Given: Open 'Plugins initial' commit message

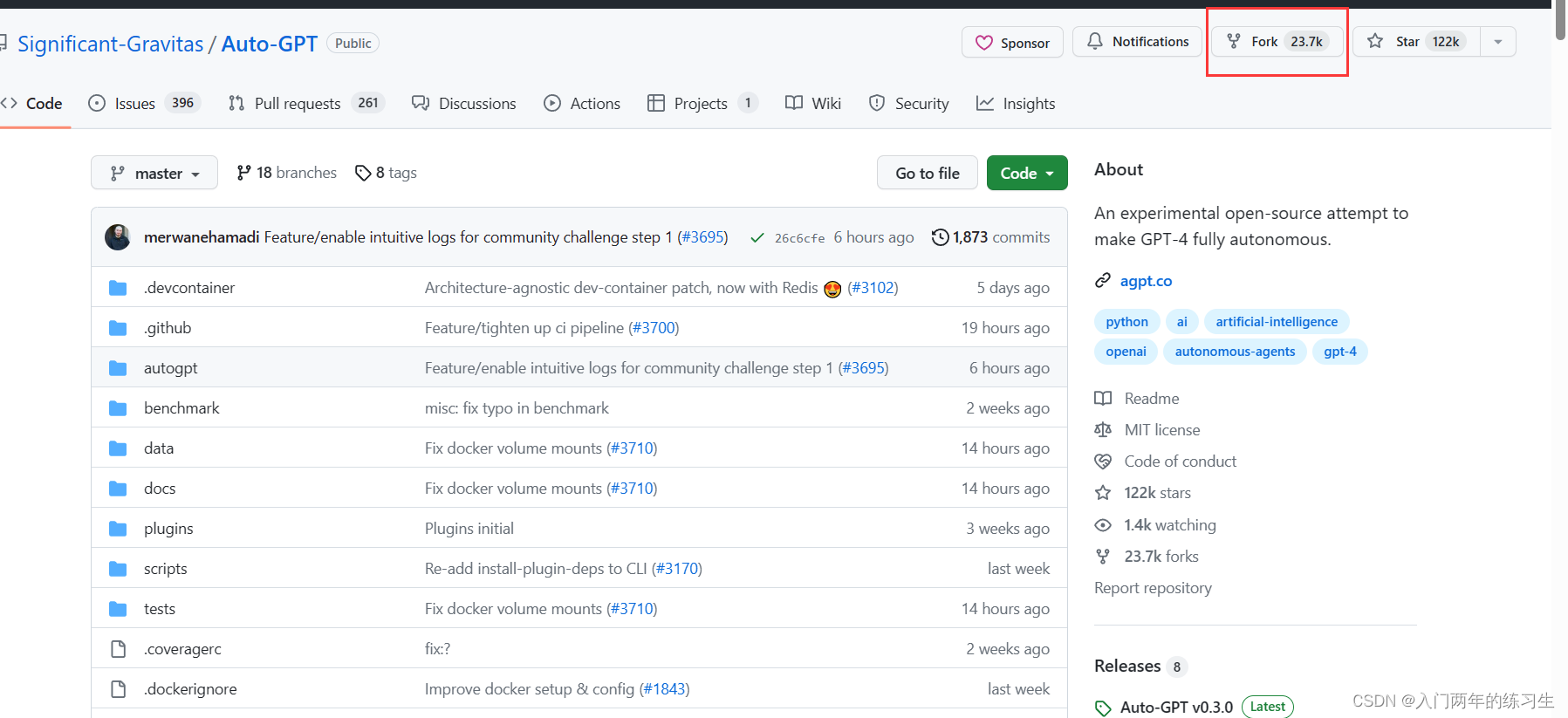Looking at the screenshot, I should coord(469,529).
